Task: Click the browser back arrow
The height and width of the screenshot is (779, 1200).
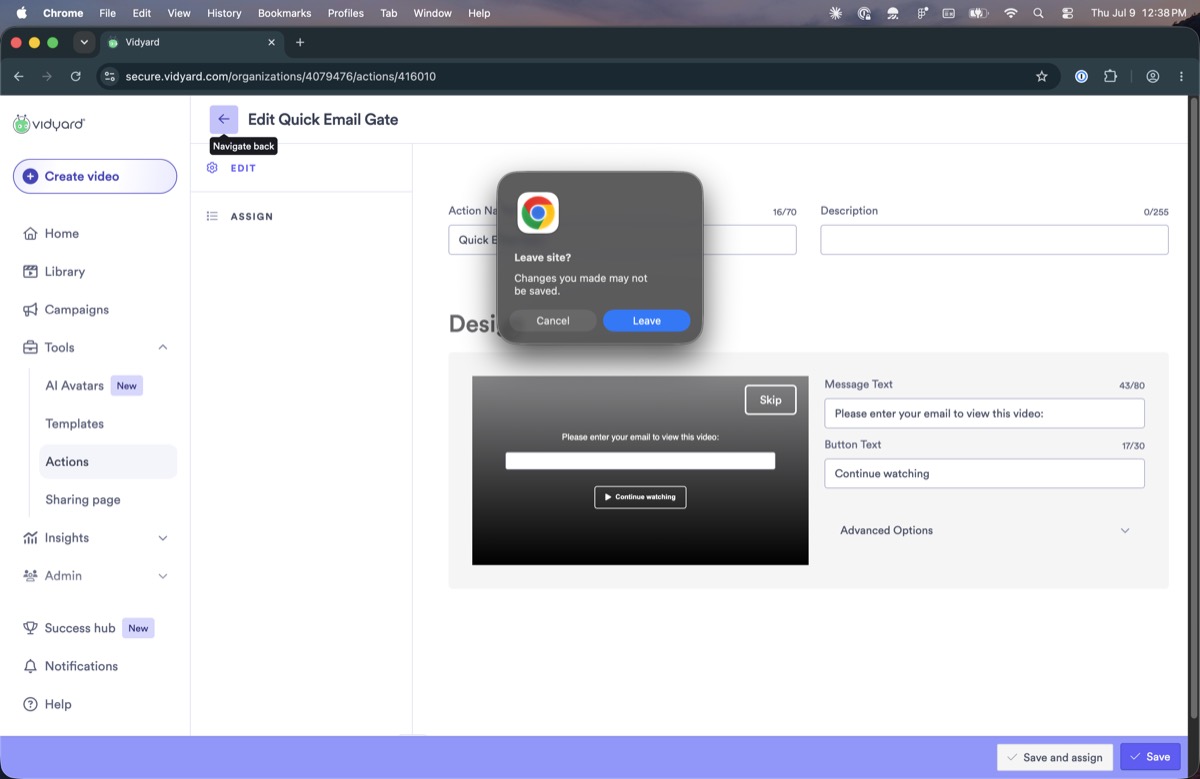Action: (18, 76)
